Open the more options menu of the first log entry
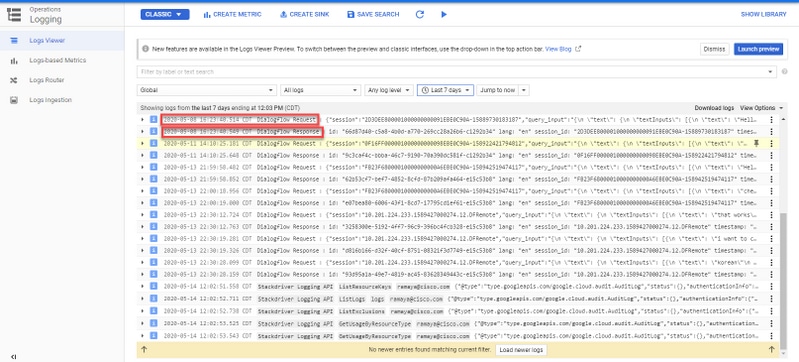799x362 pixels. pyautogui.click(x=771, y=119)
